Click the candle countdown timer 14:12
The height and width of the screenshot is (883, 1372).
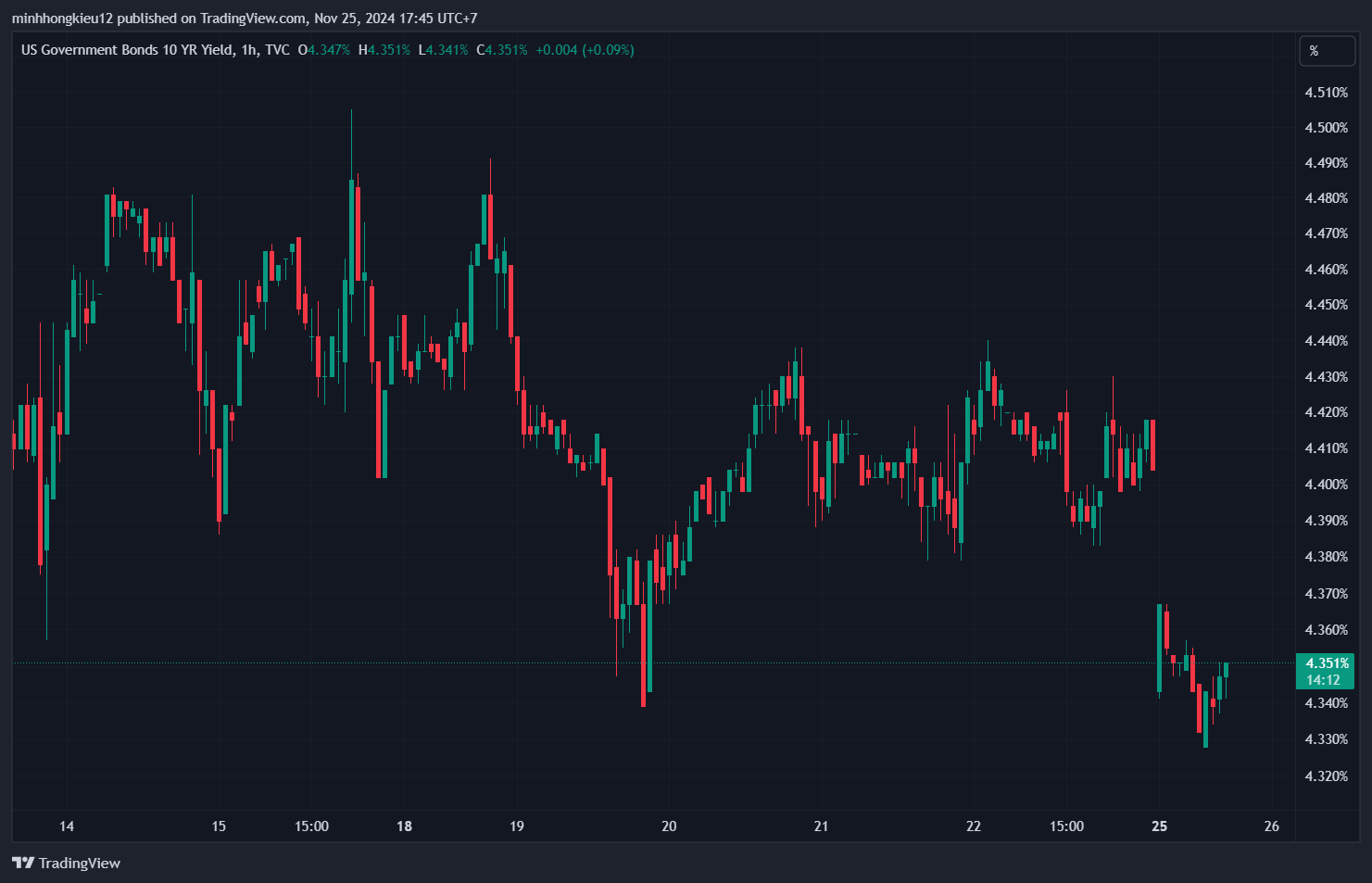click(x=1323, y=680)
